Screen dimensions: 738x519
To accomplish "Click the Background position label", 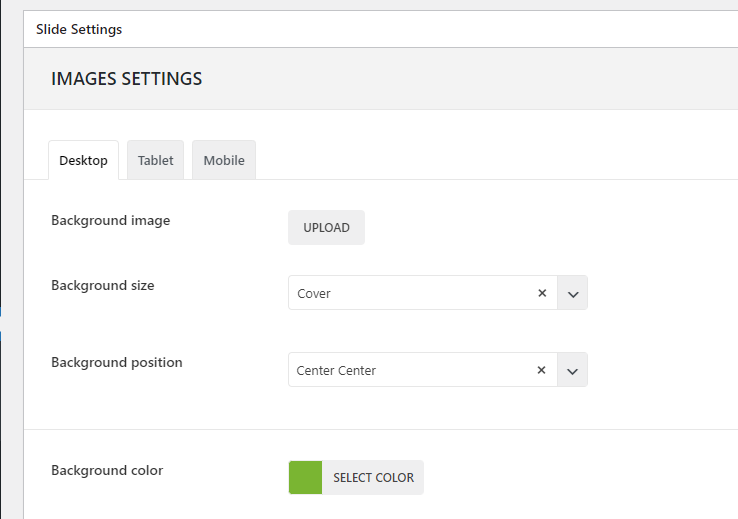I will [x=116, y=362].
